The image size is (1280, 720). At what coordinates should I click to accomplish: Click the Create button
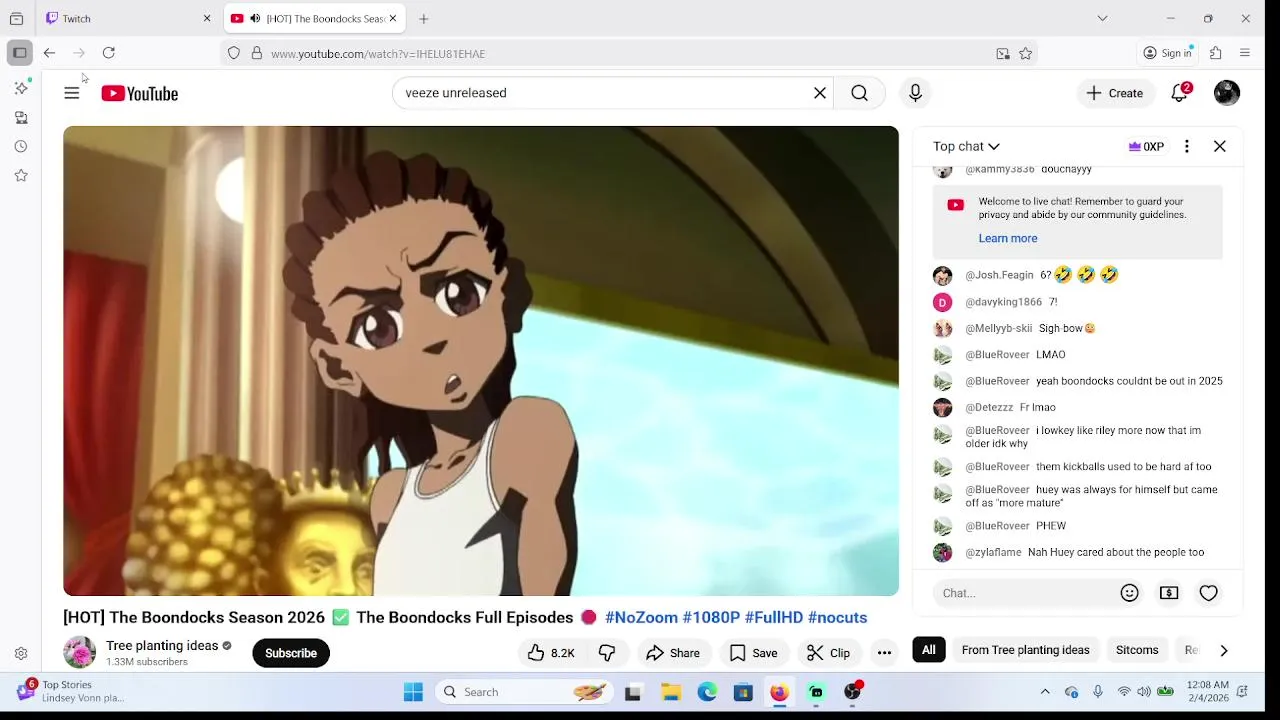coord(1115,93)
